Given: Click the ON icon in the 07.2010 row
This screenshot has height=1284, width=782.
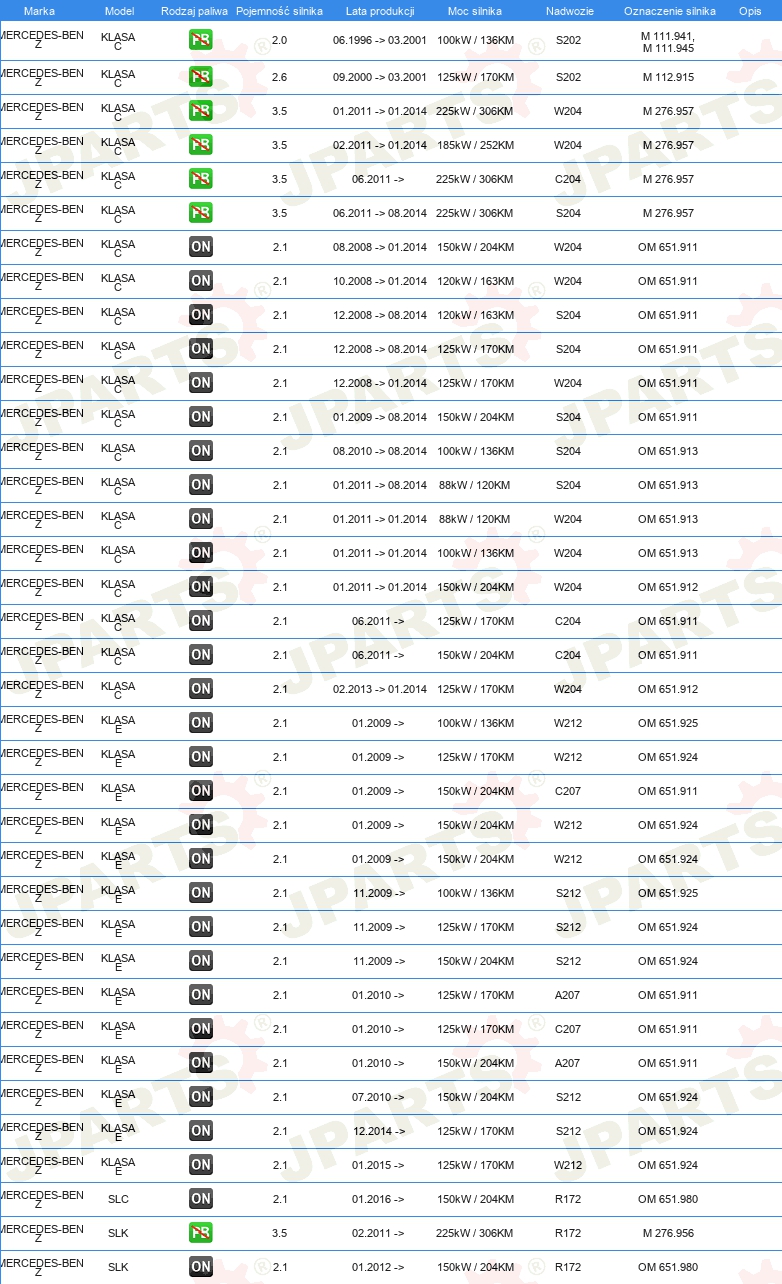Looking at the screenshot, I should tap(201, 1097).
